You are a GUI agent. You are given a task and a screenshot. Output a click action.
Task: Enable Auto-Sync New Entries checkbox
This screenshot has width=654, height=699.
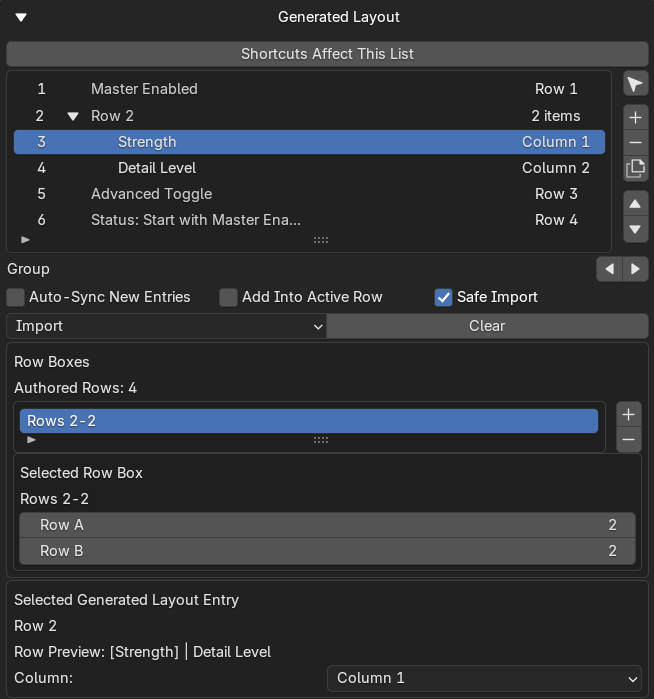coord(16,297)
